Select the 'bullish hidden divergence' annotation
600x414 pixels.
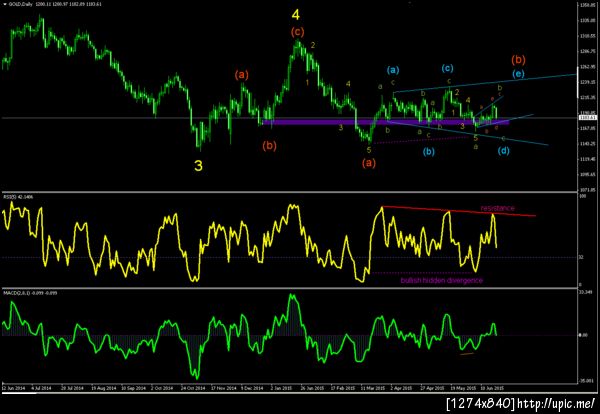[x=442, y=280]
